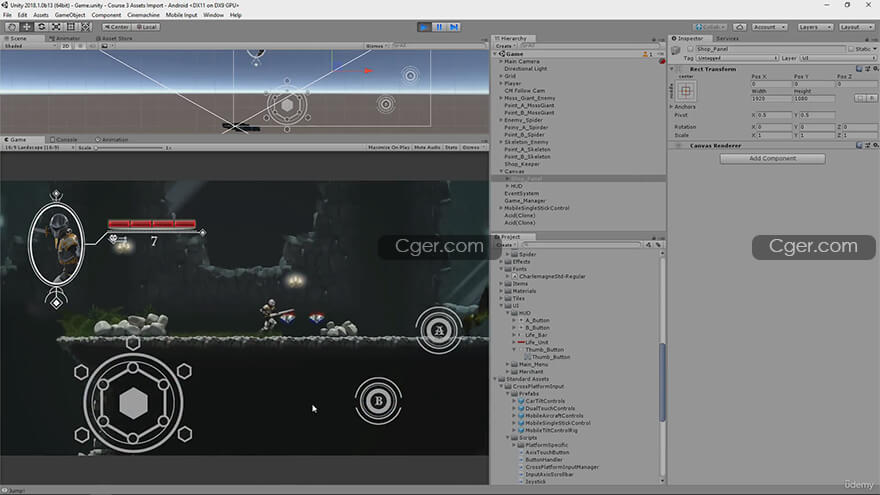Screen dimensions: 880x495
Task: Open the Layout dropdown
Action: [x=856, y=27]
